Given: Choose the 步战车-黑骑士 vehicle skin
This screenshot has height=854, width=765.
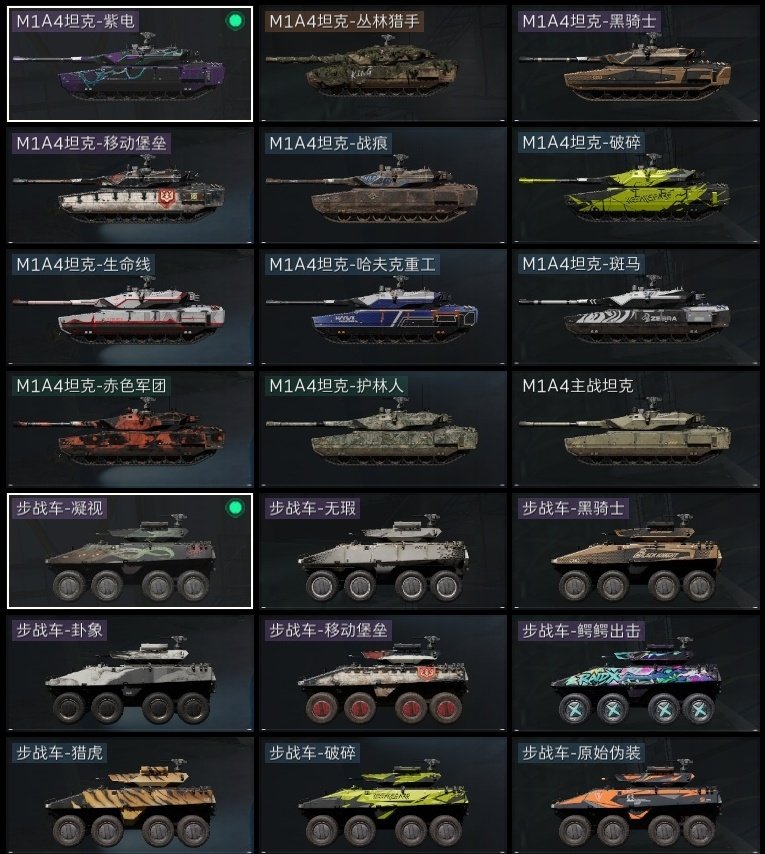Looking at the screenshot, I should pyautogui.click(x=636, y=551).
